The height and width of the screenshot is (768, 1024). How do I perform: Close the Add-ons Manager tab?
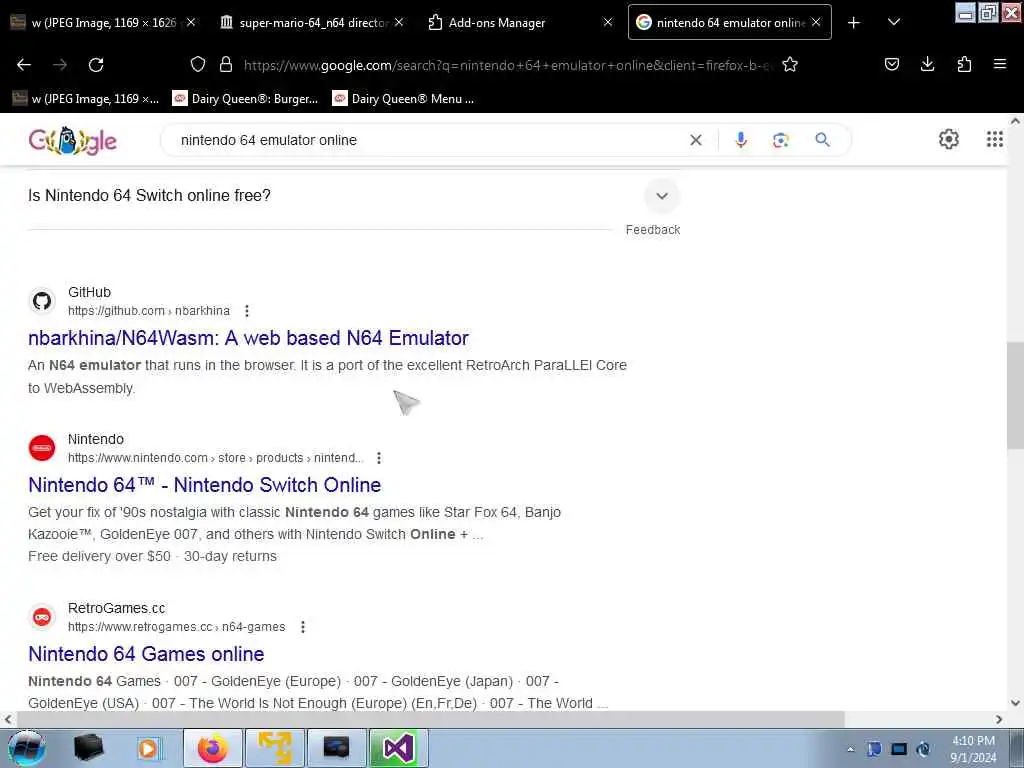(607, 22)
